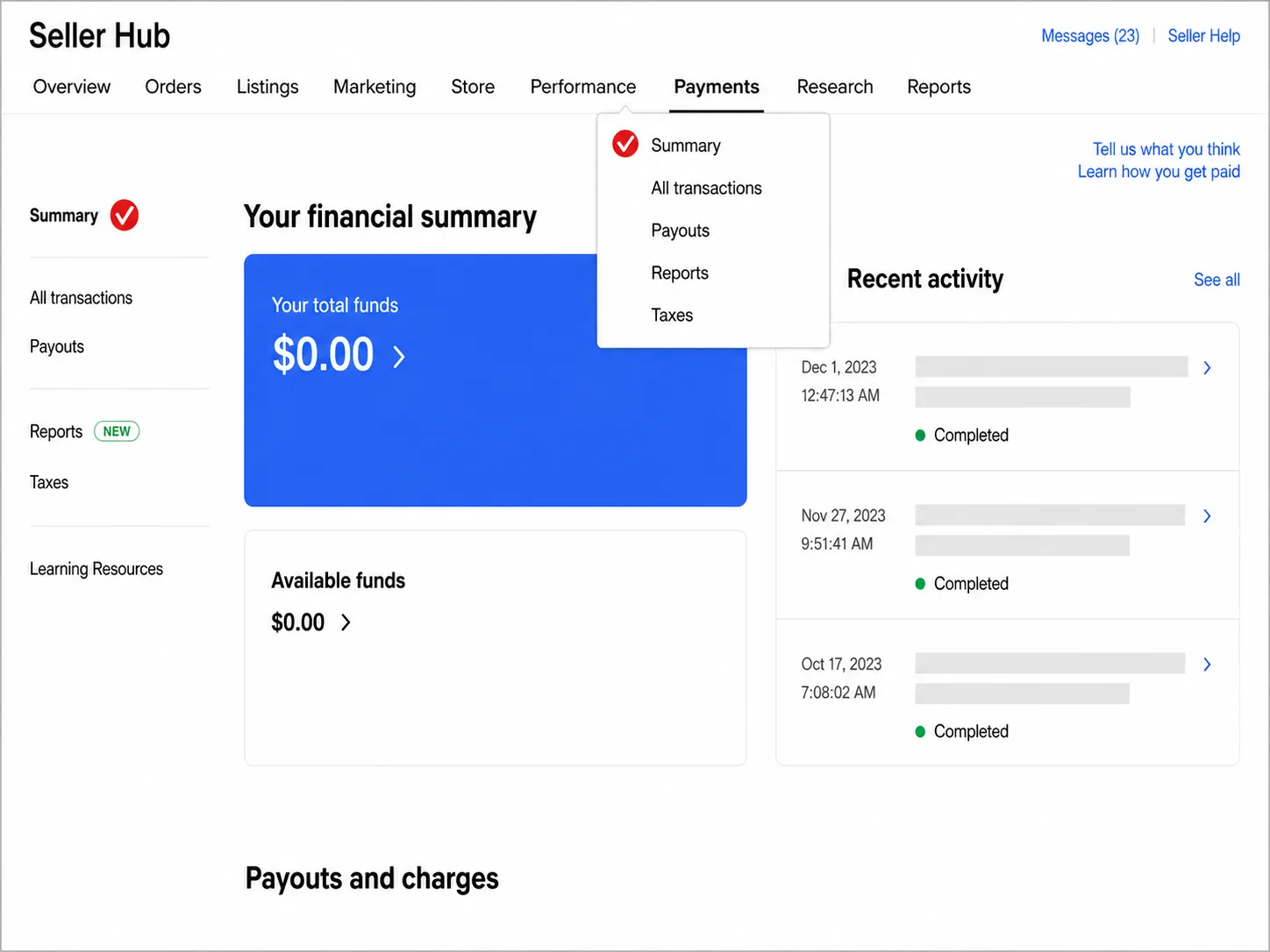Click the total funds chevron arrow
1270x952 pixels.
click(x=399, y=356)
